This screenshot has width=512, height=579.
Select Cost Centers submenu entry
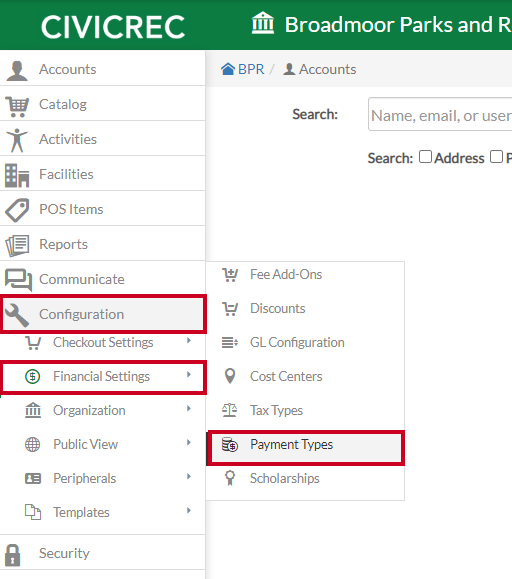305,377
